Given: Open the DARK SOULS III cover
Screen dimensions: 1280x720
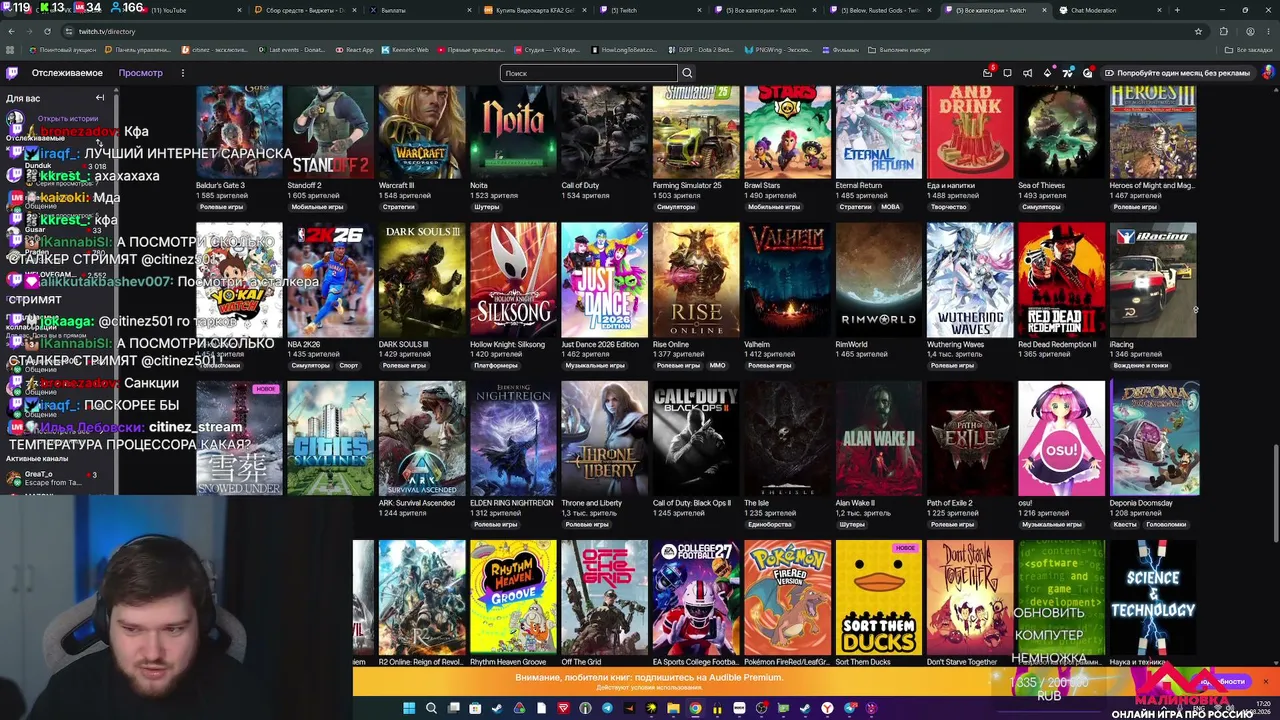Looking at the screenshot, I should pos(422,280).
